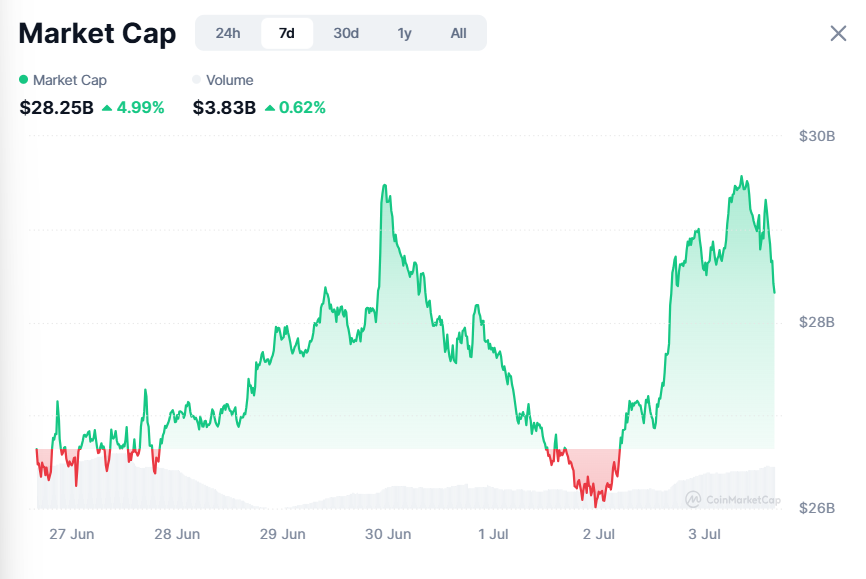The width and height of the screenshot is (866, 579).
Task: Click the $3.83B volume value
Action: pos(224,108)
